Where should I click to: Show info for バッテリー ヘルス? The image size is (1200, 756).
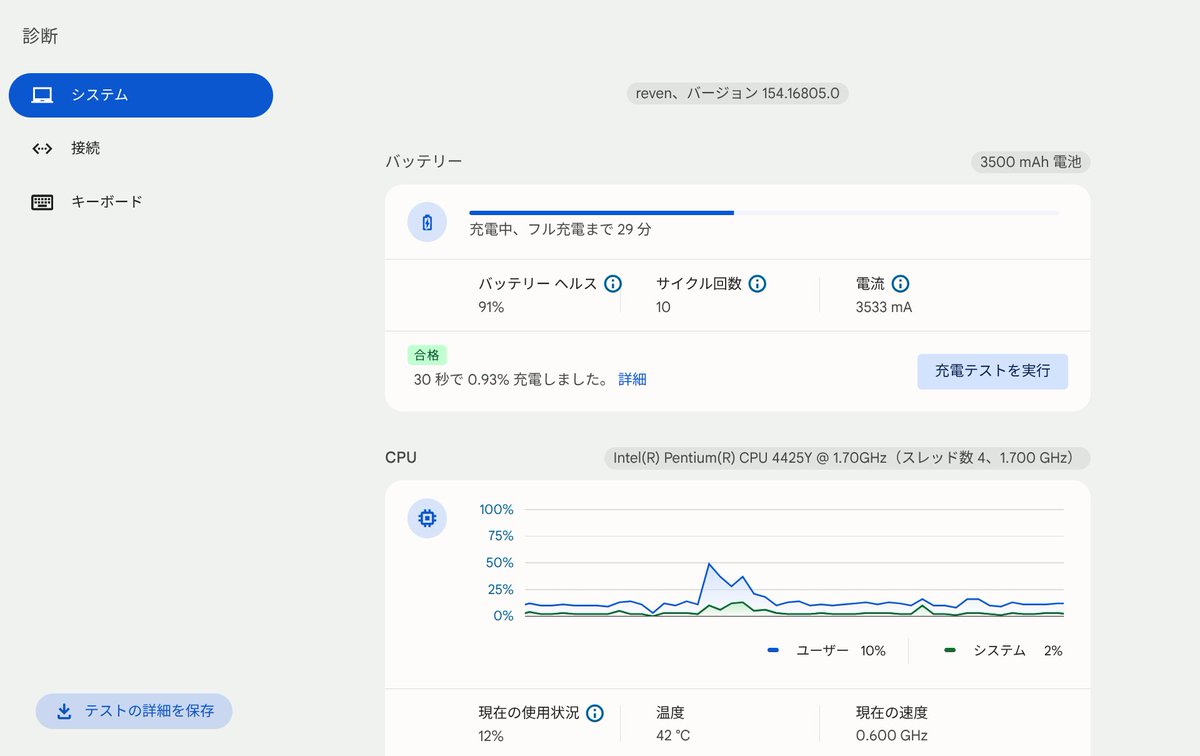612,284
